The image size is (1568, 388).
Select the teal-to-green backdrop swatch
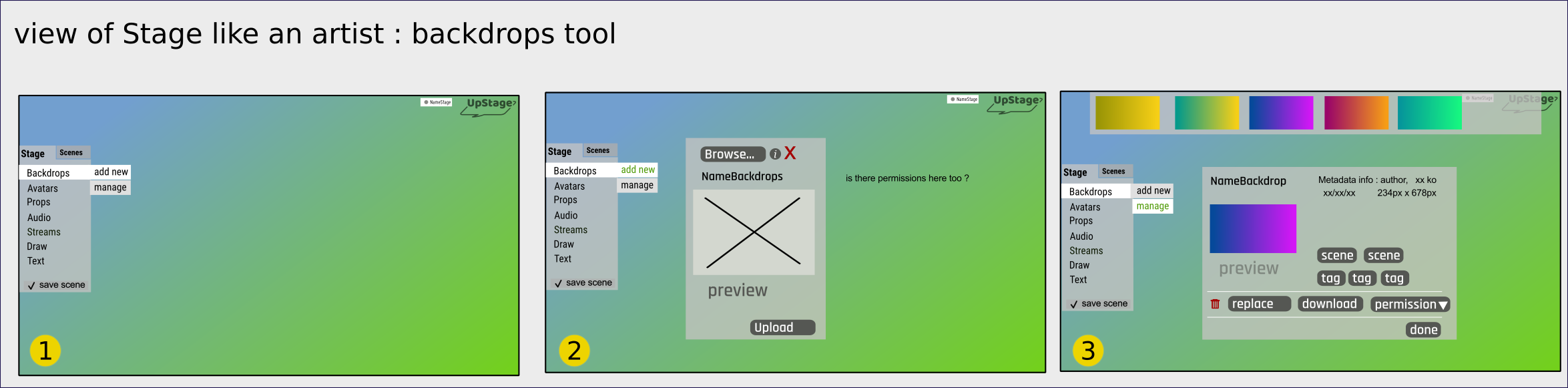click(1430, 113)
